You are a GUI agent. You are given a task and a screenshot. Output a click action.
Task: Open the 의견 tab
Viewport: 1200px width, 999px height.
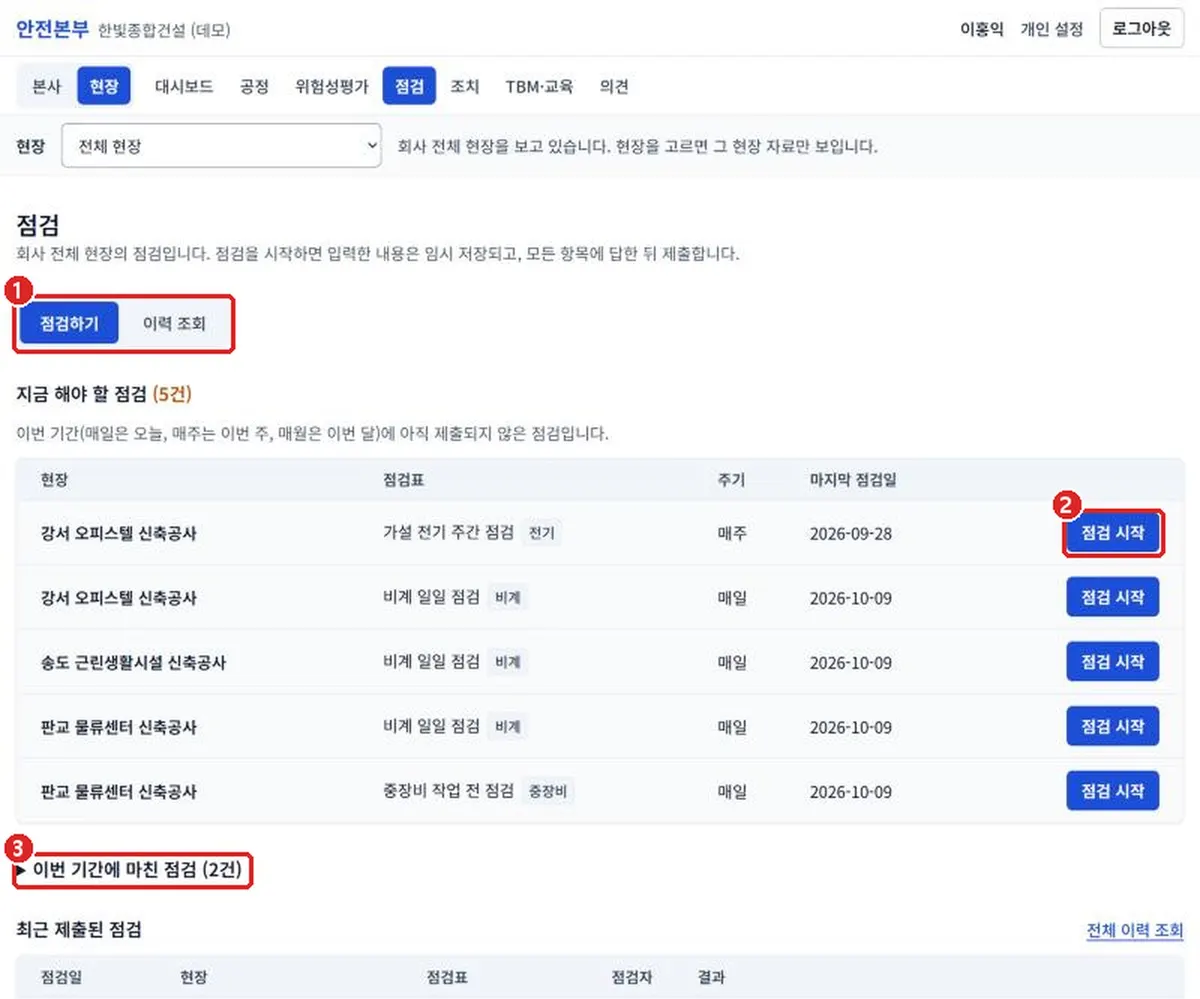coord(614,87)
